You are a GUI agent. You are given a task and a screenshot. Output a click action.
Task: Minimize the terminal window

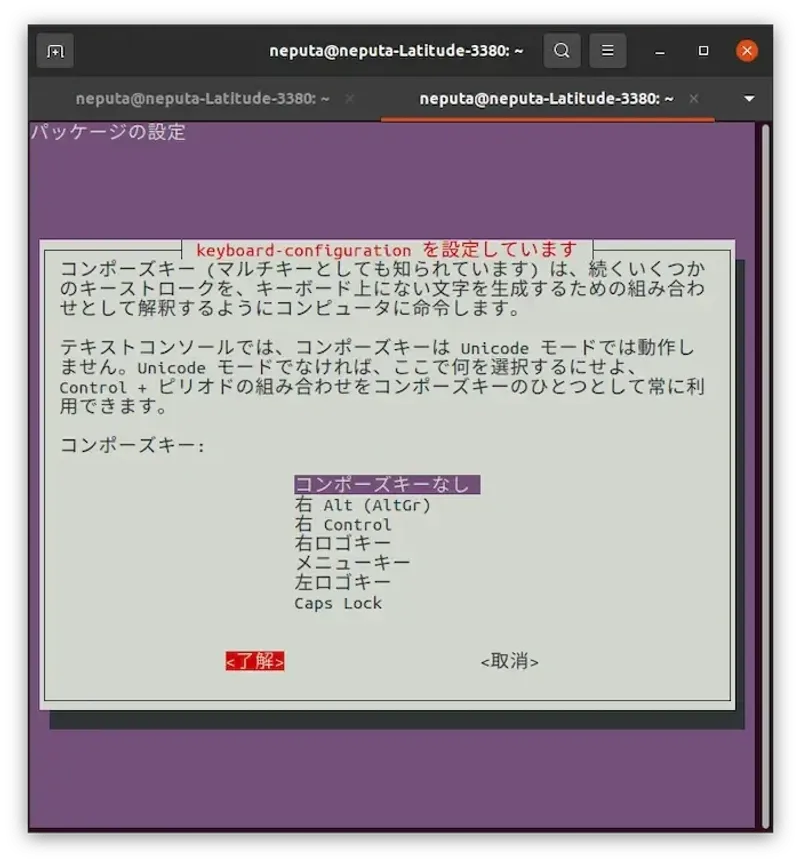coord(658,50)
